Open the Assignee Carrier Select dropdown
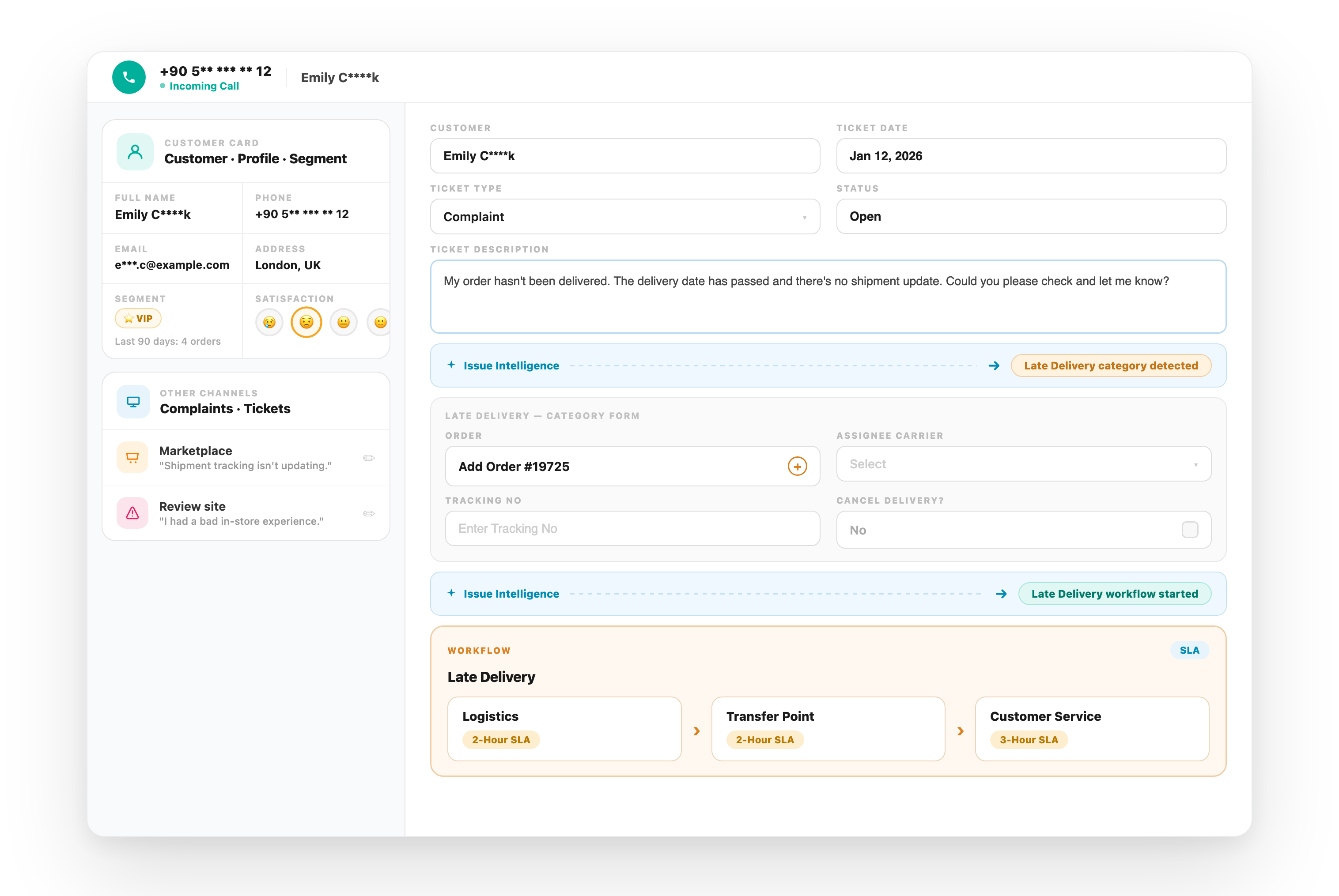The width and height of the screenshot is (1339, 896). (x=1023, y=464)
